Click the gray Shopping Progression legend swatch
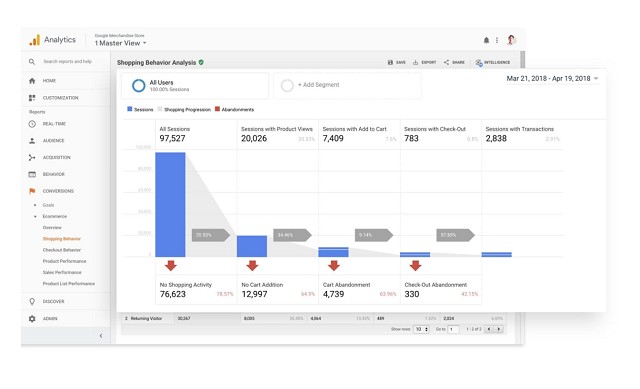The height and width of the screenshot is (389, 640). click(x=160, y=109)
